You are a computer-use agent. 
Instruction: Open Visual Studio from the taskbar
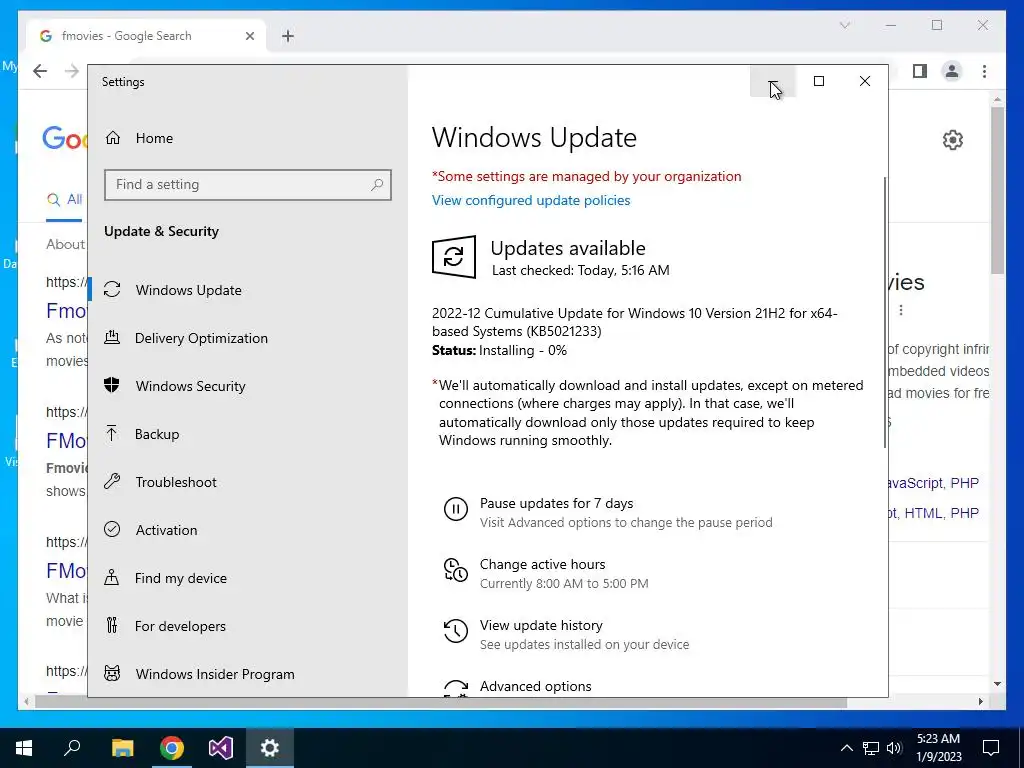click(x=221, y=748)
